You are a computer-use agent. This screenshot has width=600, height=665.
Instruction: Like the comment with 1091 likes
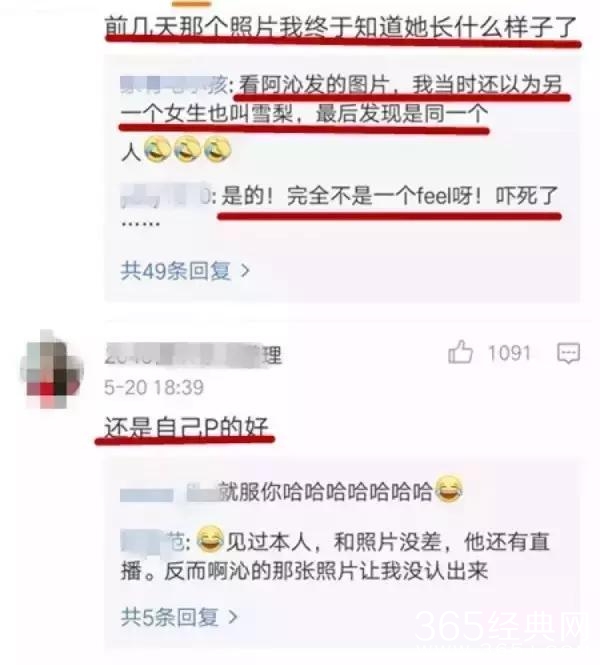point(460,352)
